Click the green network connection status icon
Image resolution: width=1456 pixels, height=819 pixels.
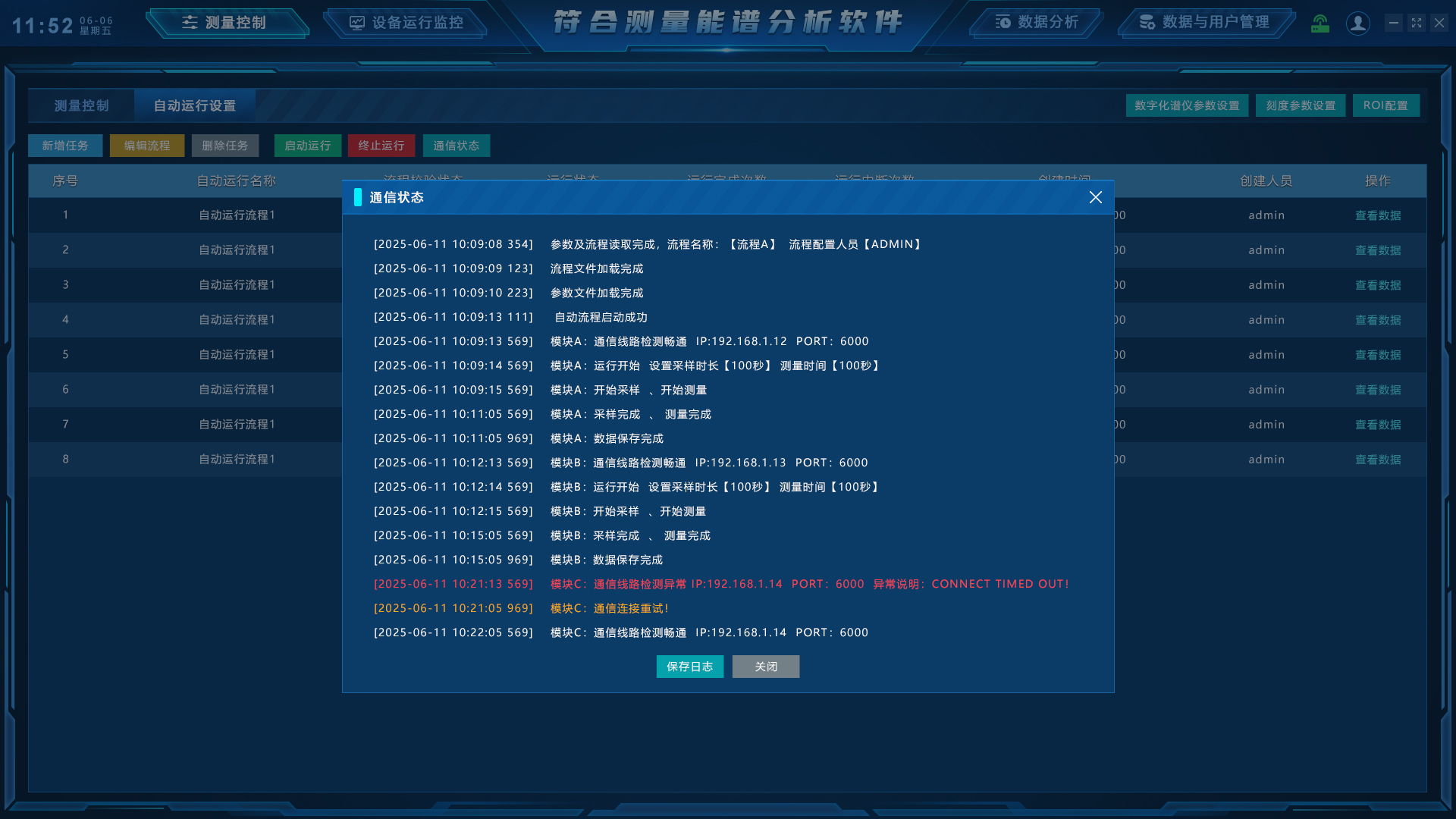tap(1320, 24)
